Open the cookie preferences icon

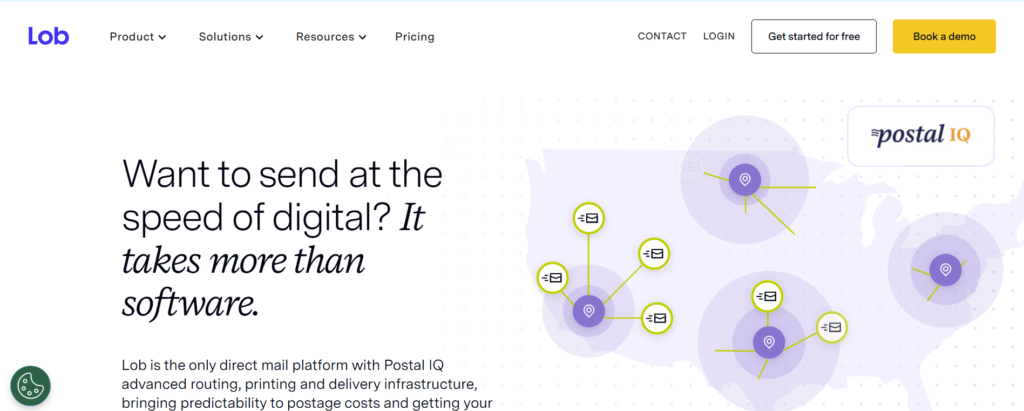tap(30, 385)
